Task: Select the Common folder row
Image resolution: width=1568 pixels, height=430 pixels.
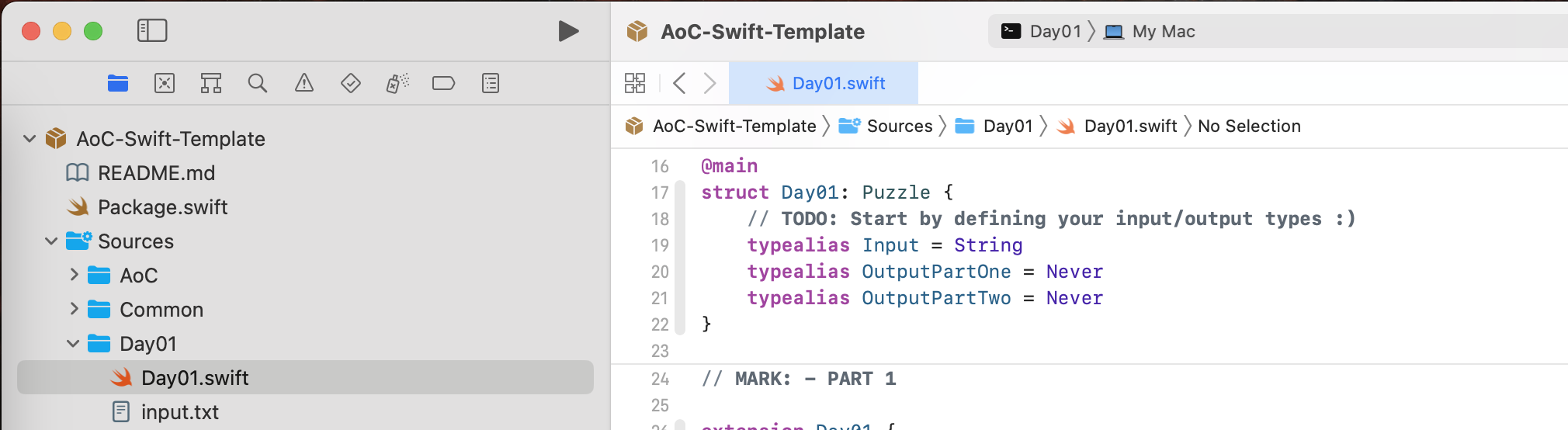Action: (305, 310)
